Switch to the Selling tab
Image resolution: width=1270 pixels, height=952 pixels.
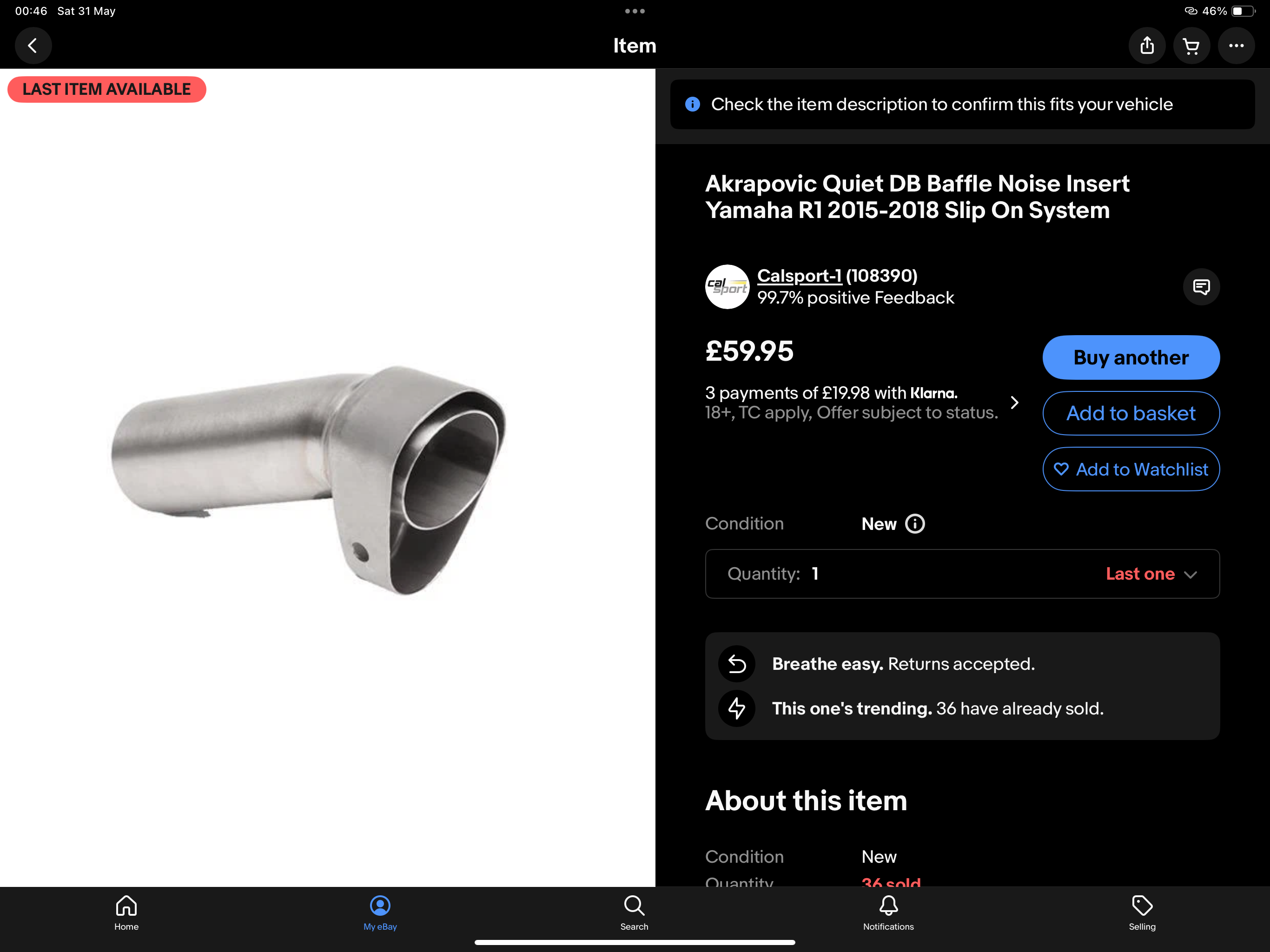click(1142, 913)
